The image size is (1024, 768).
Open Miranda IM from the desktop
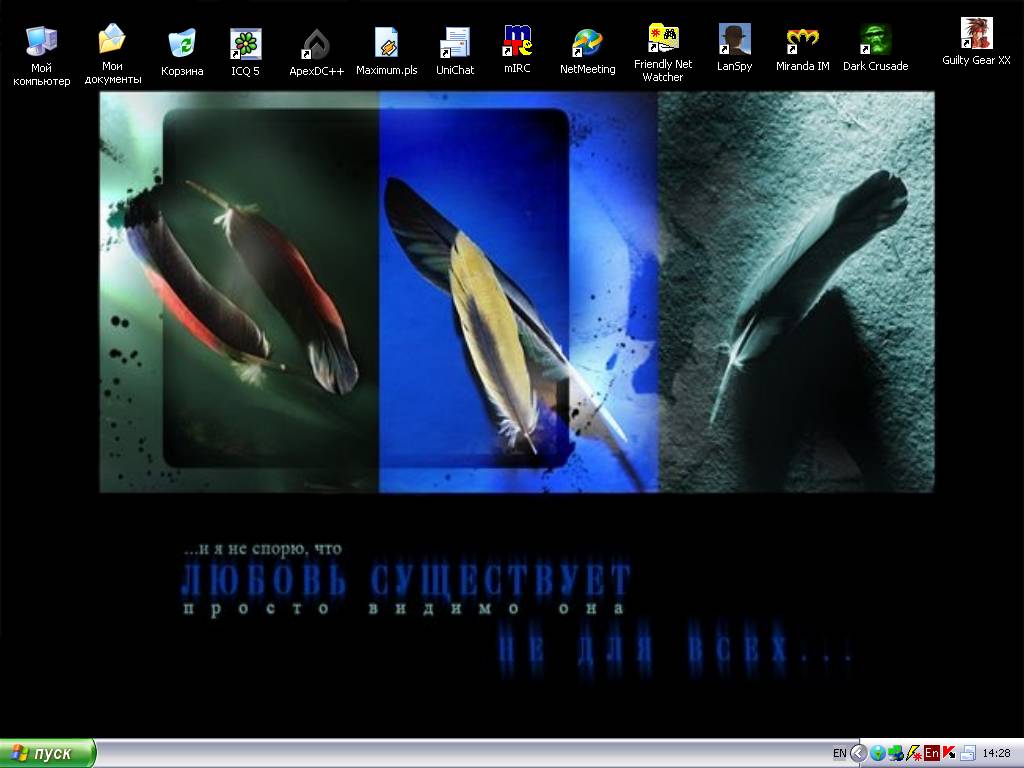point(802,40)
